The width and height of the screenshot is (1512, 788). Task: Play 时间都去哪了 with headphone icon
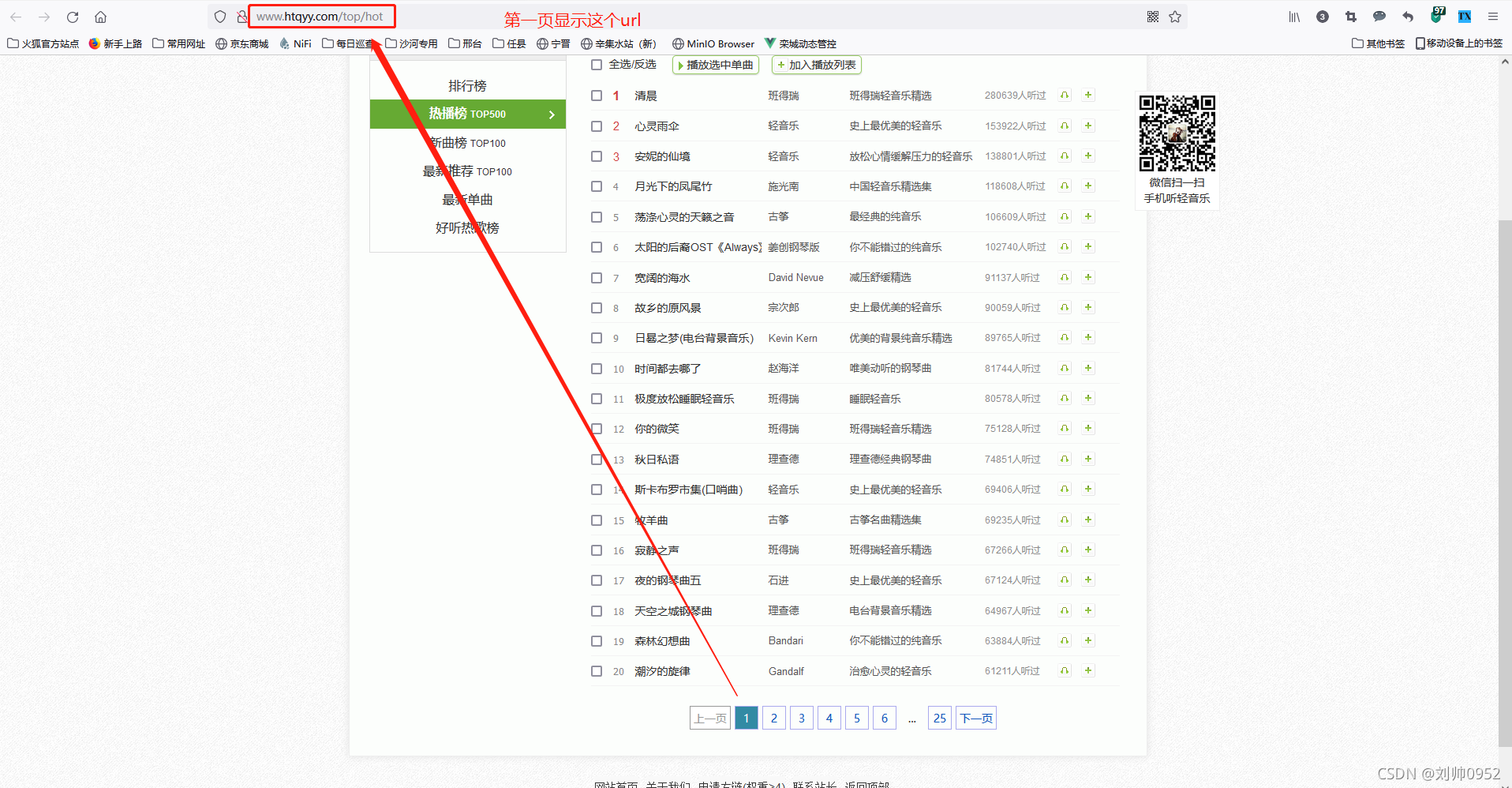coord(1065,368)
